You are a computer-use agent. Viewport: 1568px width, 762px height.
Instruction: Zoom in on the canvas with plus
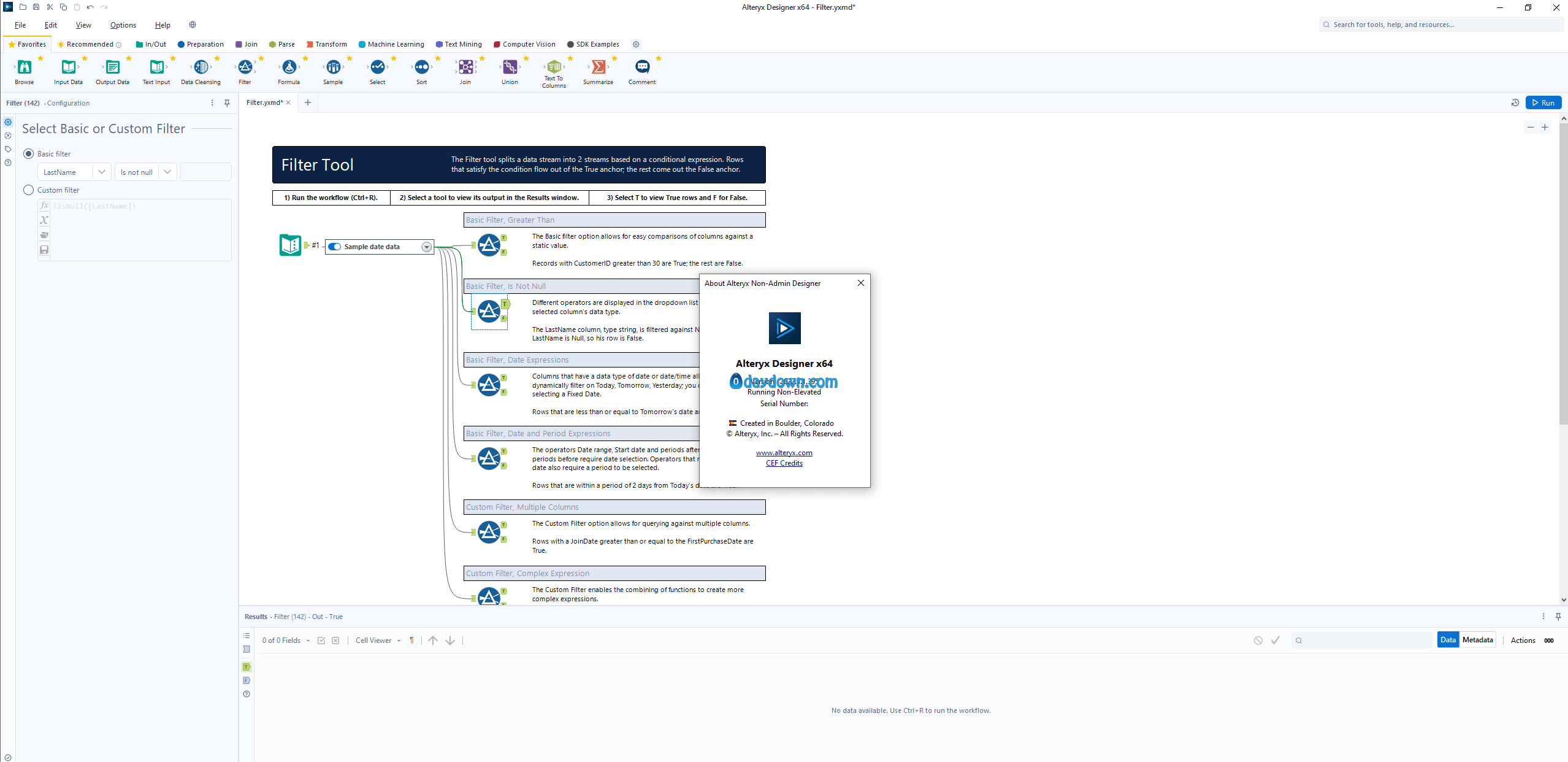[1545, 128]
